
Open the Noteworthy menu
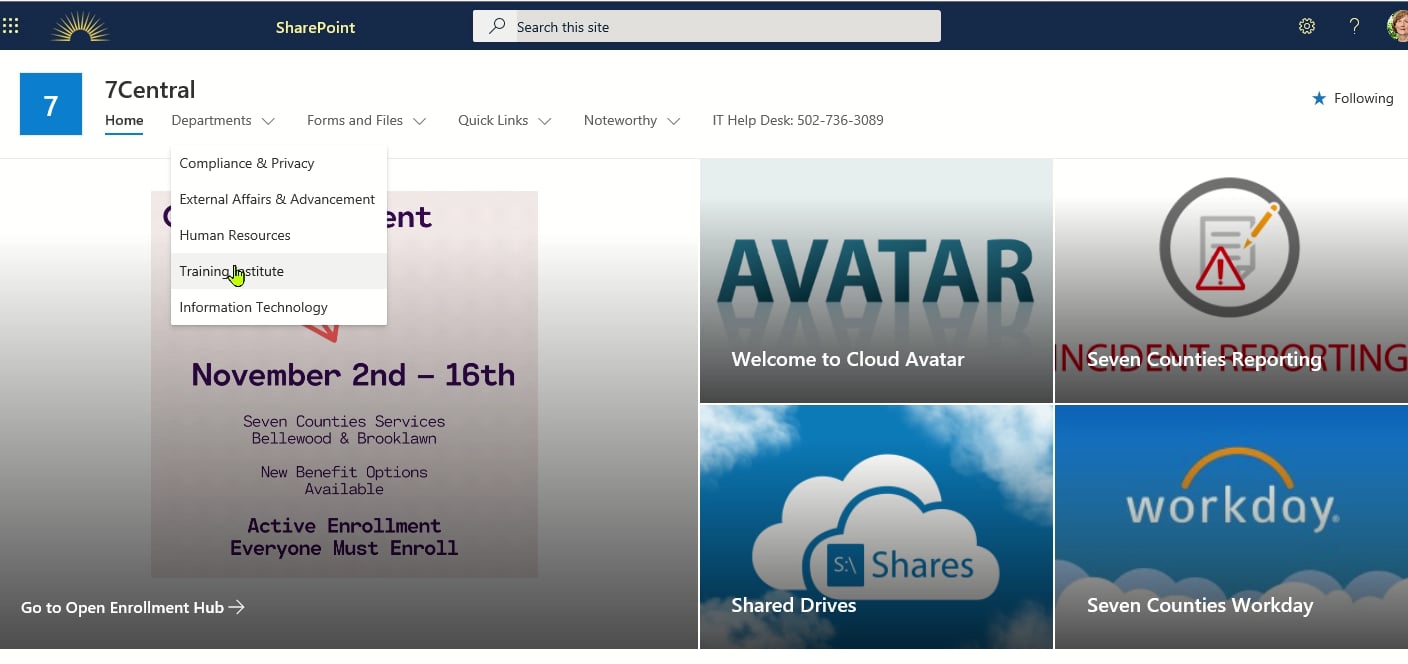pos(620,120)
